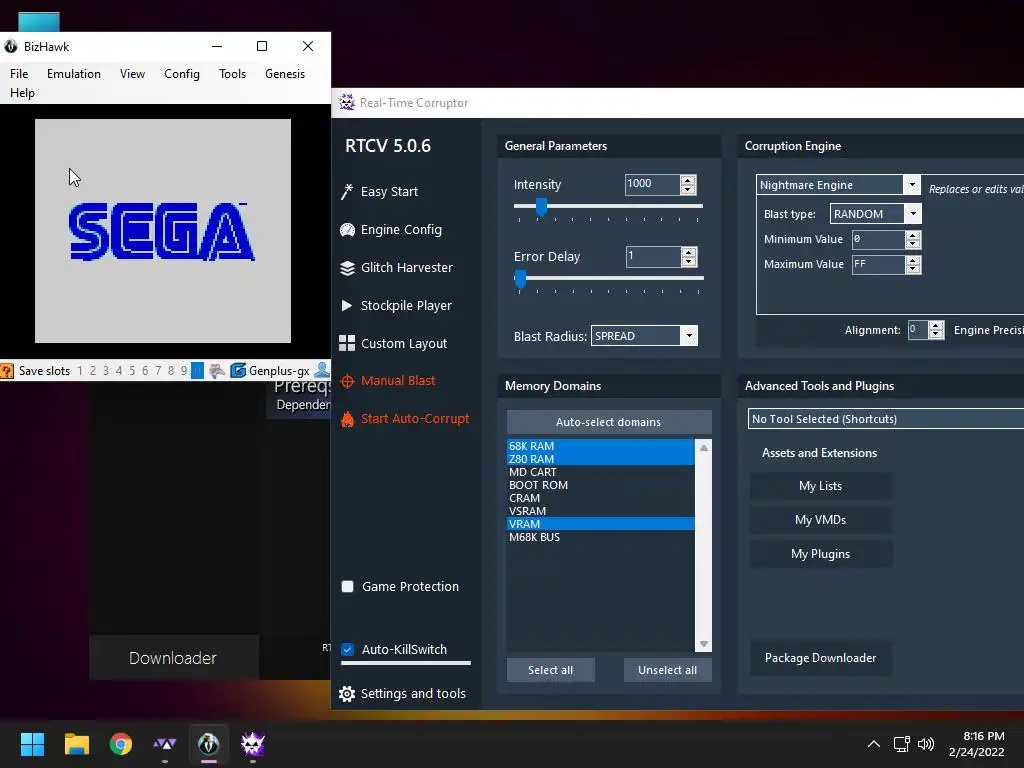The width and height of the screenshot is (1024, 768).
Task: Increase Intensity with the up arrow
Action: click(x=688, y=180)
